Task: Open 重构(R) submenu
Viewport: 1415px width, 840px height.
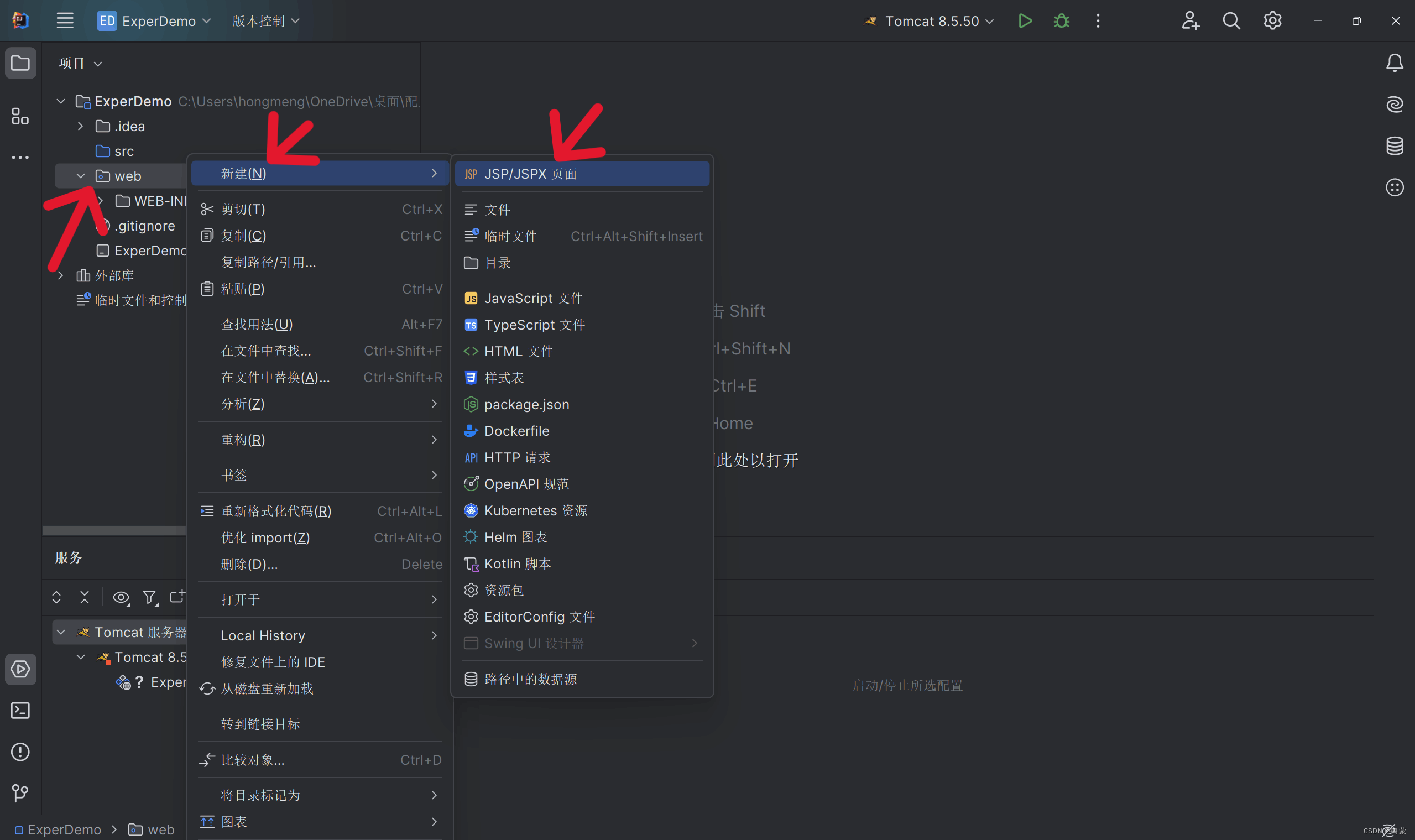Action: click(320, 440)
